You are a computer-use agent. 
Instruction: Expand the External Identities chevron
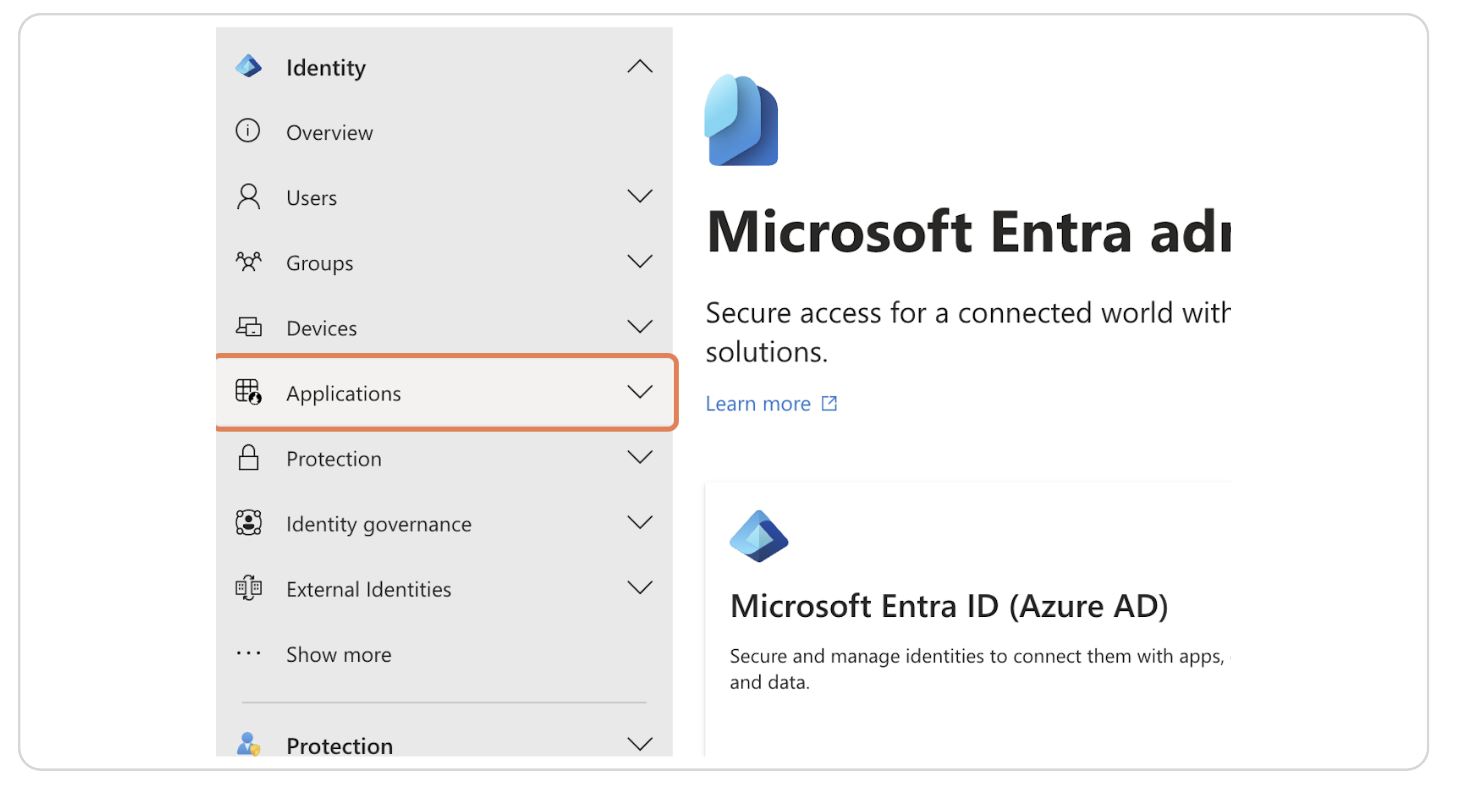pos(639,588)
